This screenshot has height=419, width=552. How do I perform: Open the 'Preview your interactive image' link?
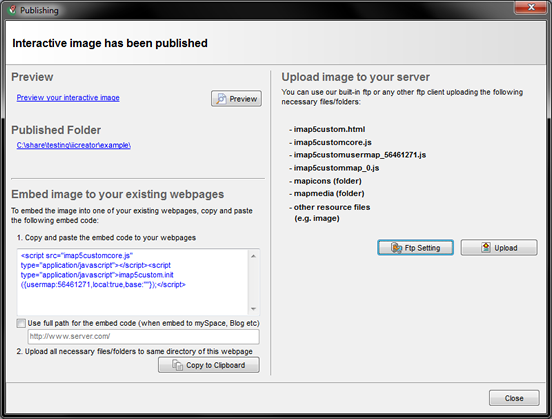click(68, 98)
